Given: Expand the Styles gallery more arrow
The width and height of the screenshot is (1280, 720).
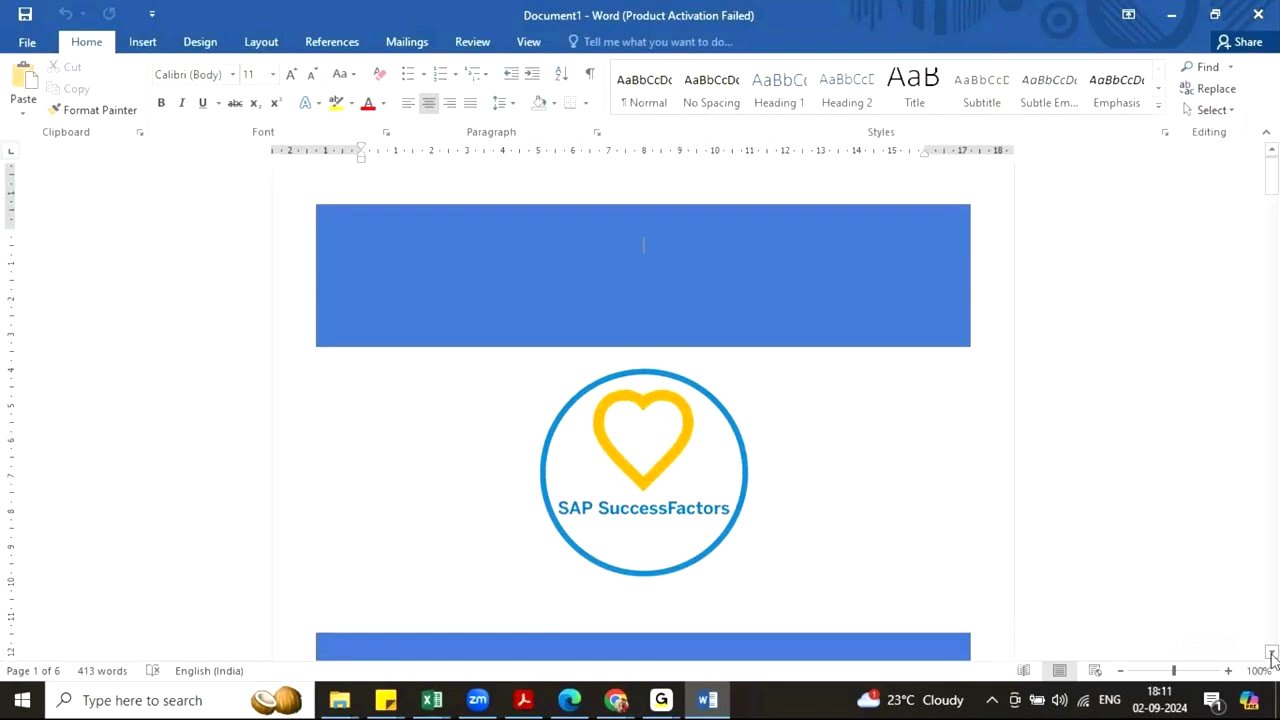Looking at the screenshot, I should 1159,105.
